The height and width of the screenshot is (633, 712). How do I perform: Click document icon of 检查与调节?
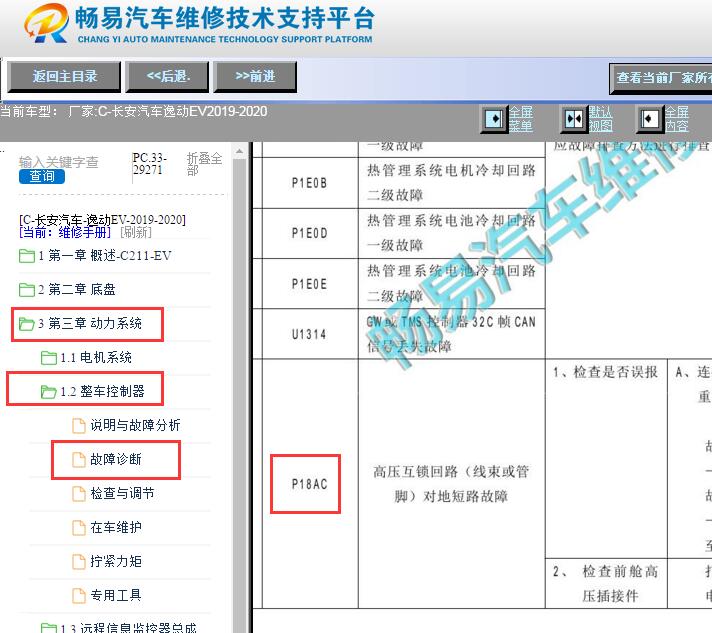click(x=79, y=494)
